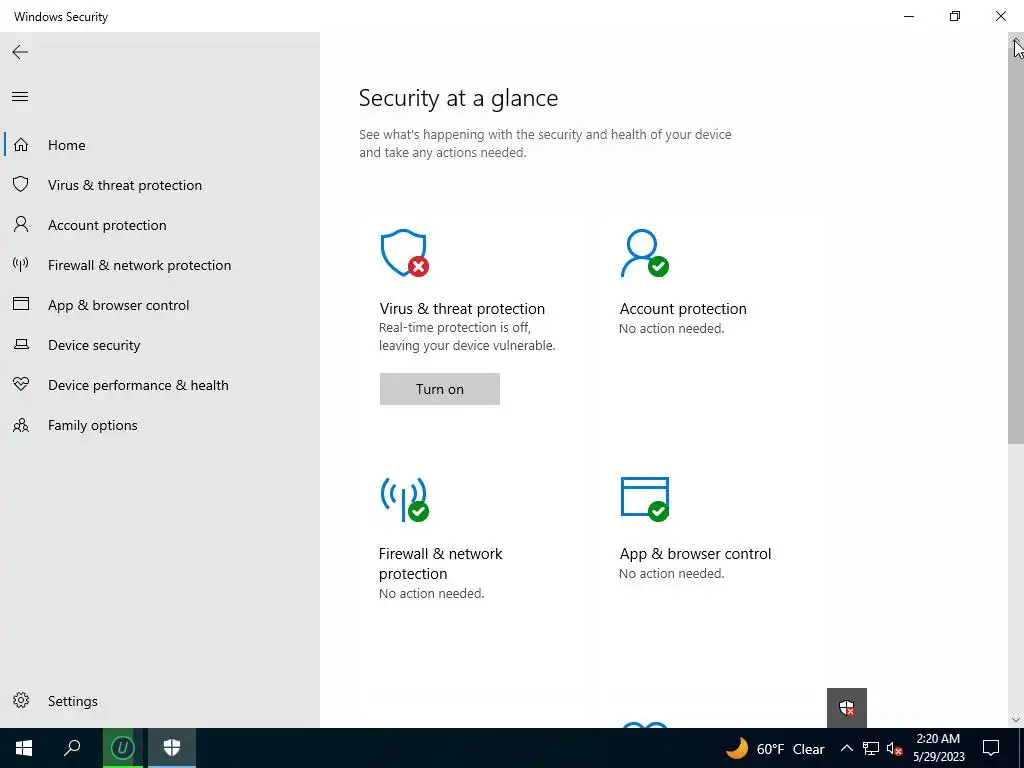Open the Virus & threat protection shield tile icon

tap(404, 253)
